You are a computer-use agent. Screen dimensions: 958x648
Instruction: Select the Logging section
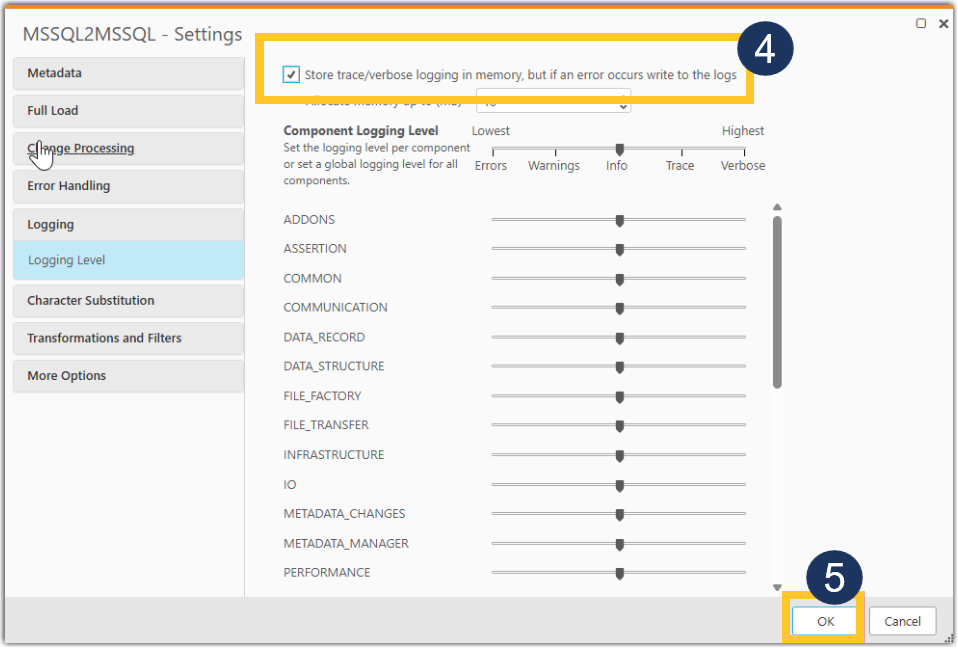[x=127, y=224]
